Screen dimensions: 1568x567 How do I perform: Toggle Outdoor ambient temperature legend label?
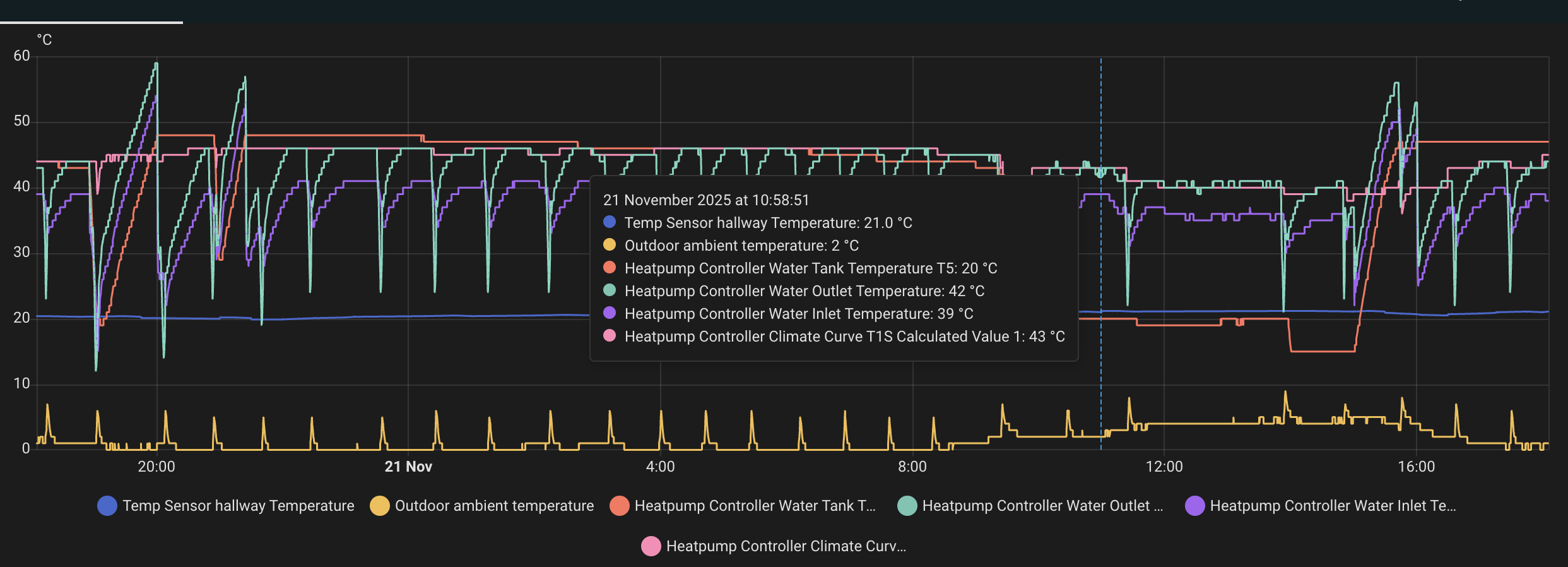pyautogui.click(x=494, y=506)
